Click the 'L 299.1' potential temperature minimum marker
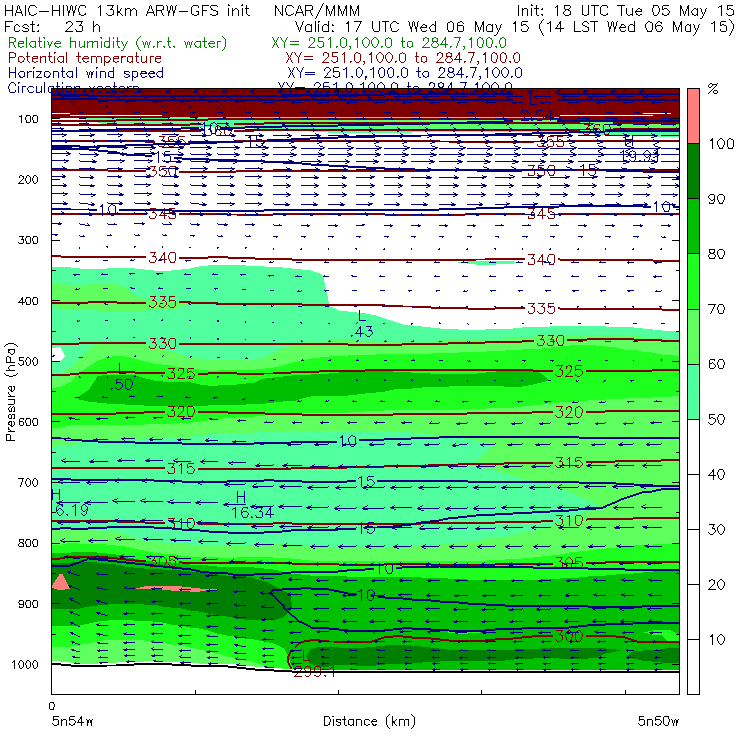Viewport: 740px width, 740px height. click(313, 665)
